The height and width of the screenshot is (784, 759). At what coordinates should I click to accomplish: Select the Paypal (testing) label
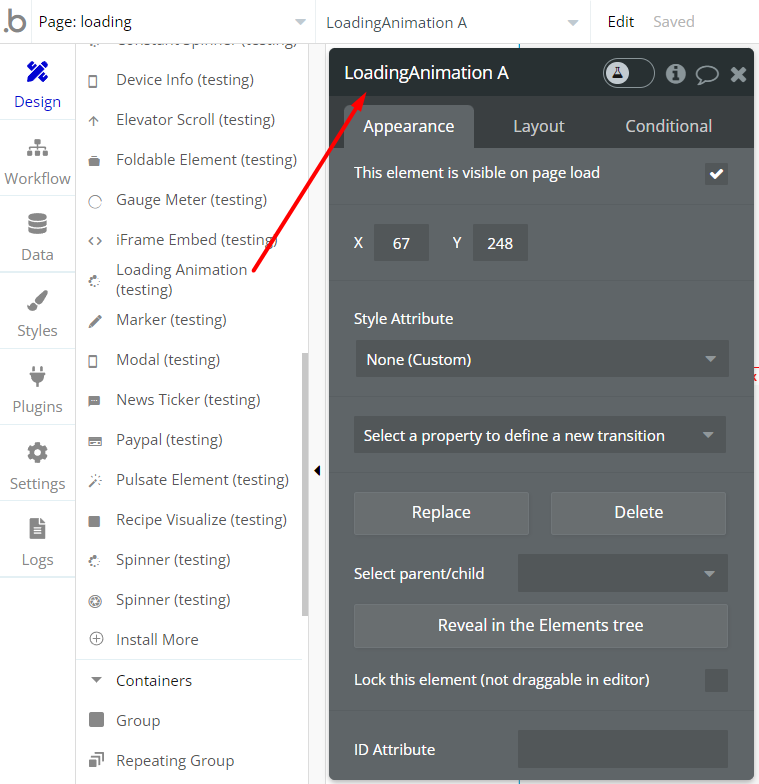(x=169, y=440)
